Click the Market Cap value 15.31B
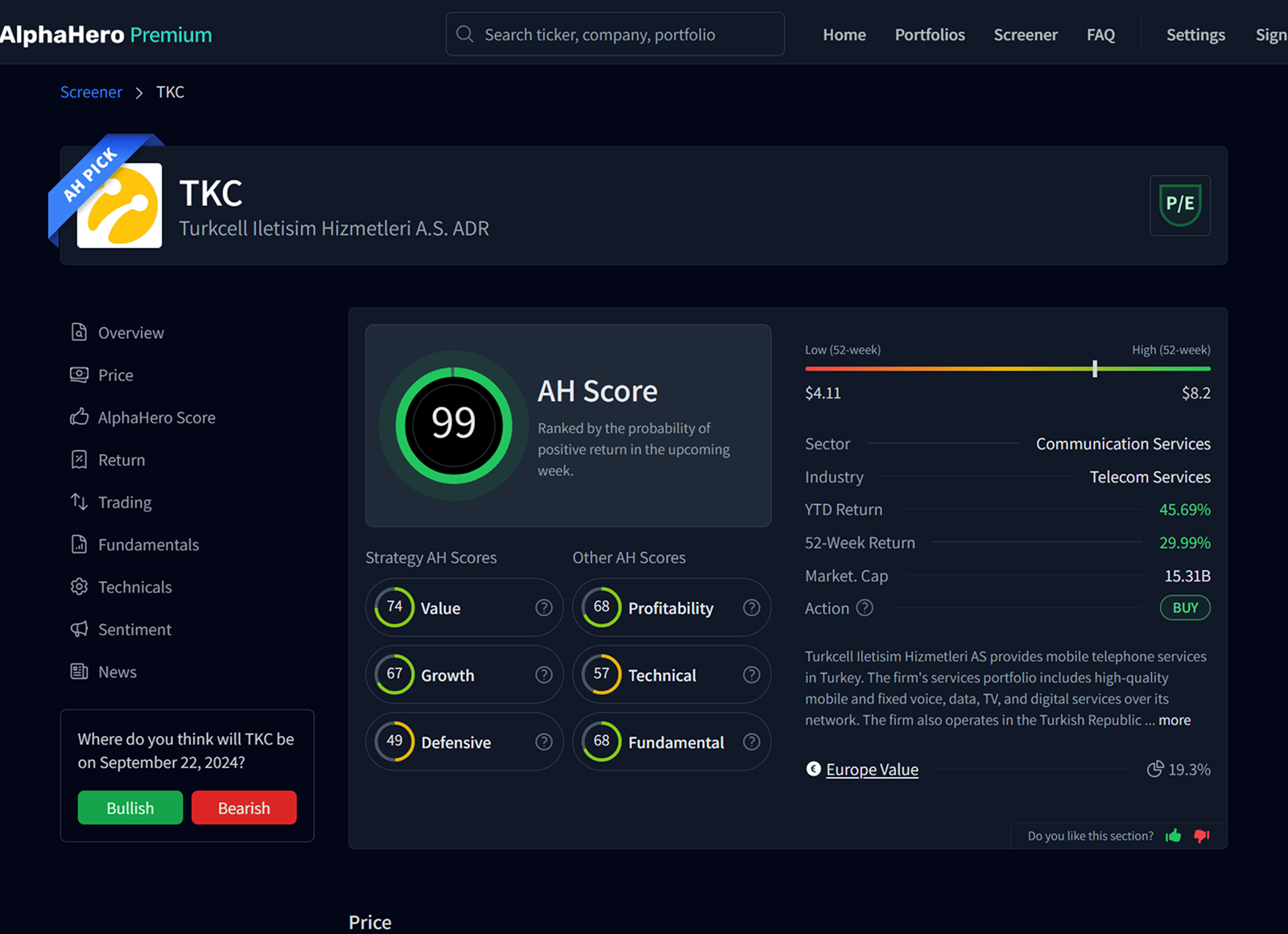The height and width of the screenshot is (934, 1288). click(1187, 576)
